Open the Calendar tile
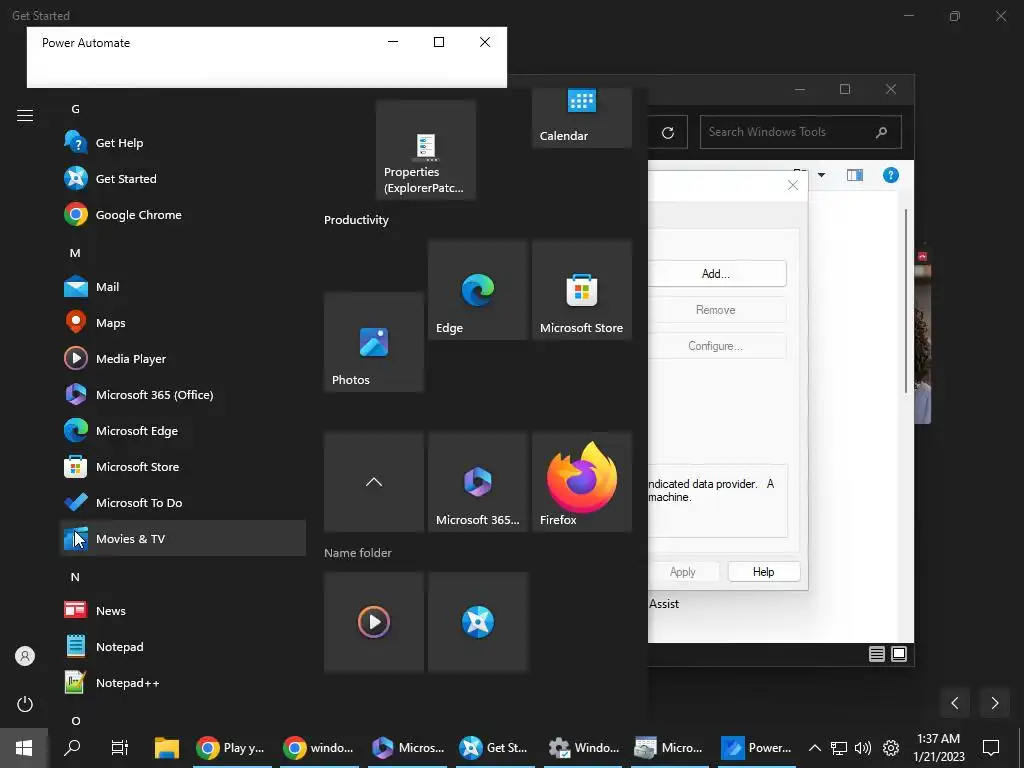 point(582,118)
